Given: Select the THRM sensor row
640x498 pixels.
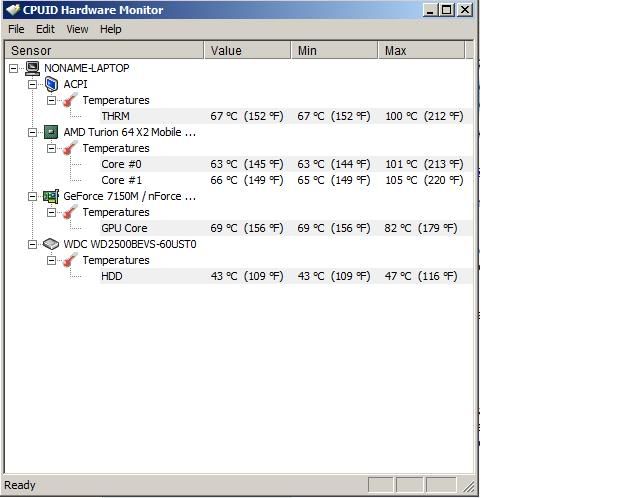Looking at the screenshot, I should pos(286,116).
